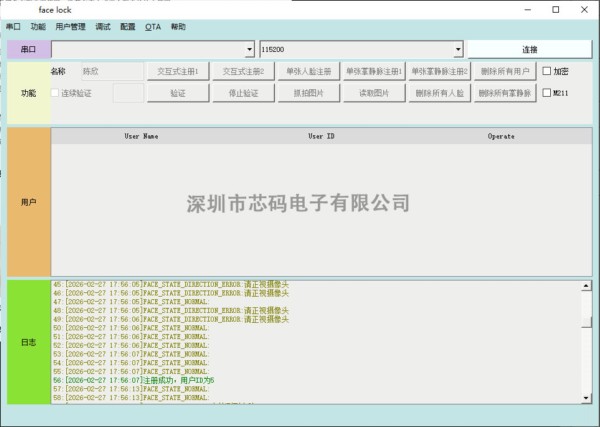
Task: Click log line 55 FACE_STATE_NORMAL
Action: coord(131,372)
